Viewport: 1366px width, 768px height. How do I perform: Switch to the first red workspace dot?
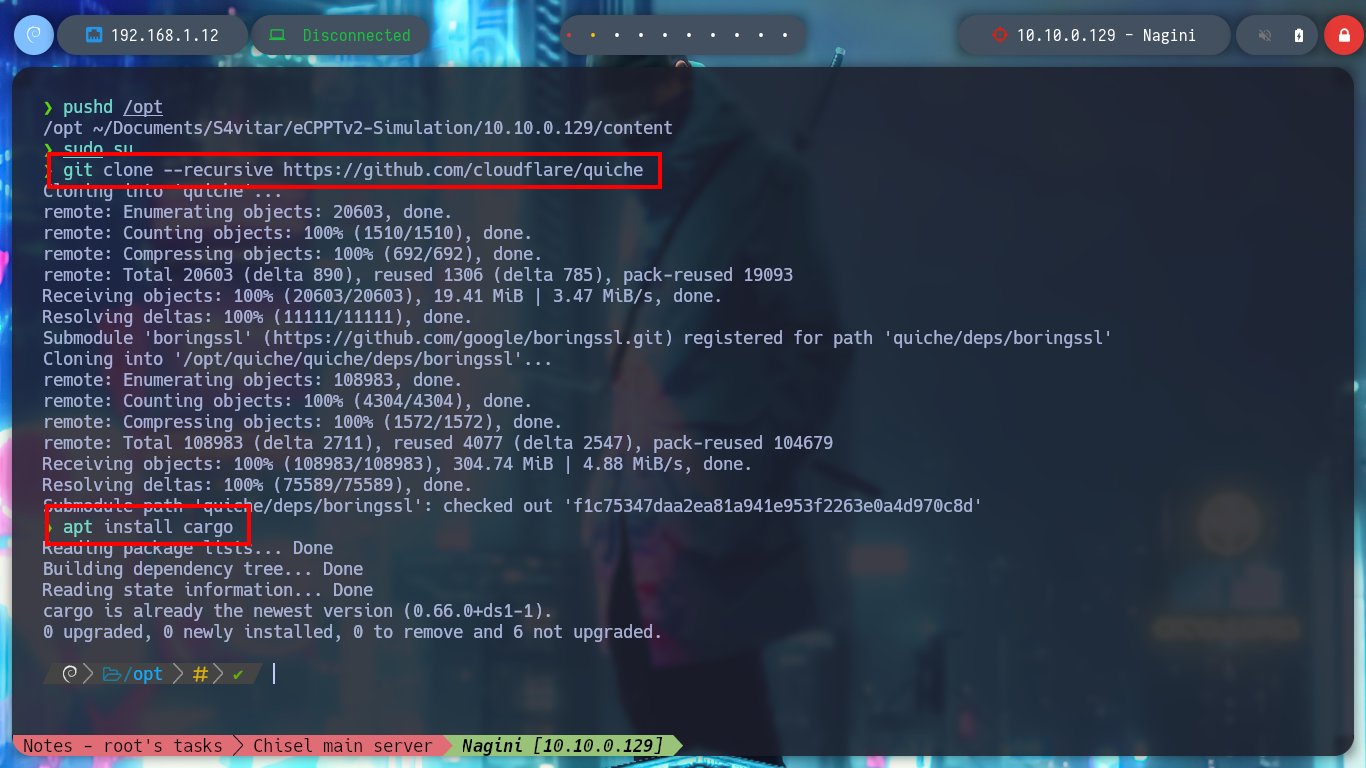(569, 35)
